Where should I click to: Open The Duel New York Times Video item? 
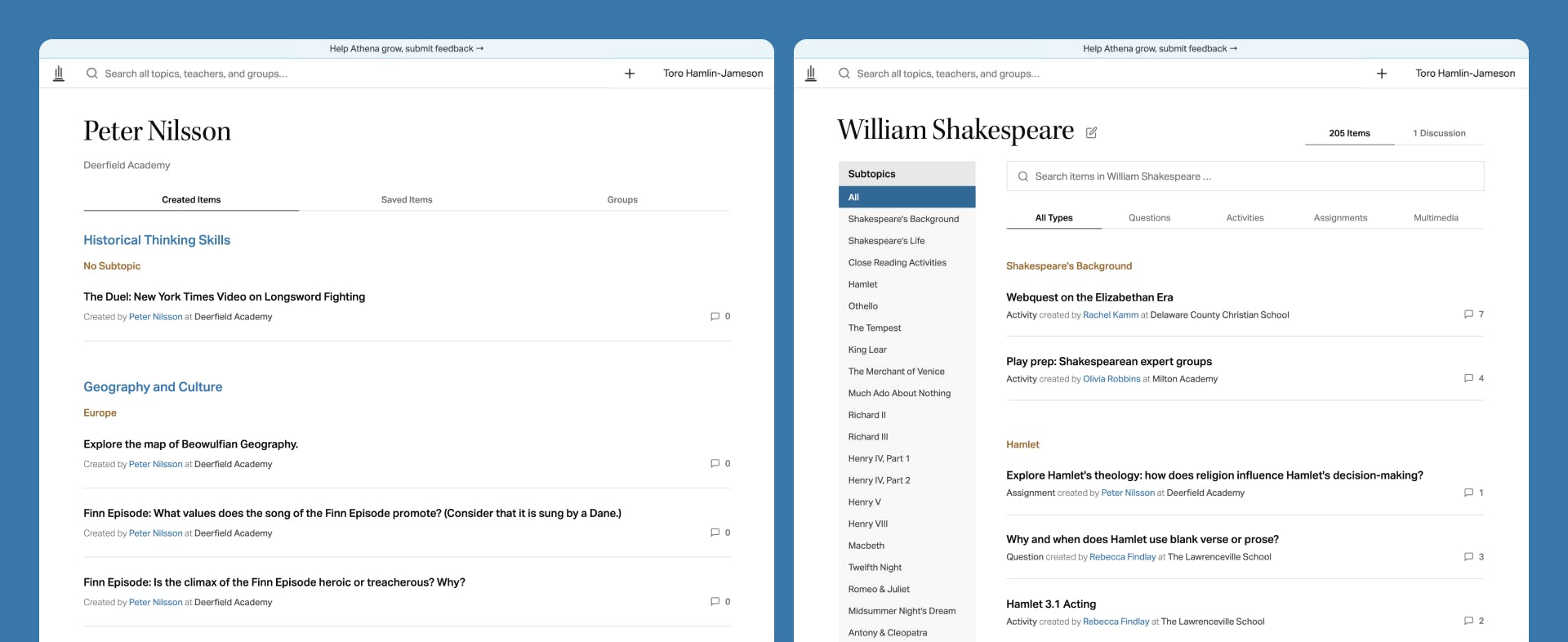[x=224, y=296]
